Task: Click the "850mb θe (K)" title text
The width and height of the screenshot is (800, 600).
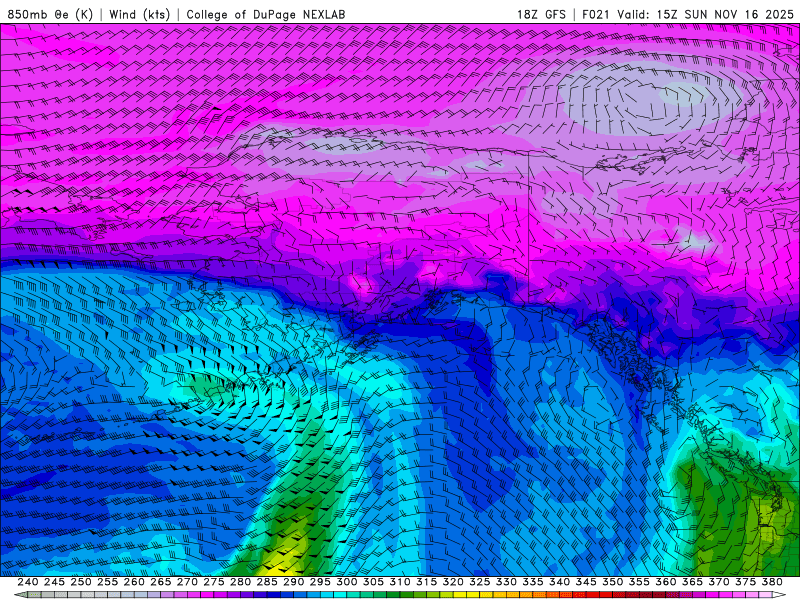Action: pos(50,14)
